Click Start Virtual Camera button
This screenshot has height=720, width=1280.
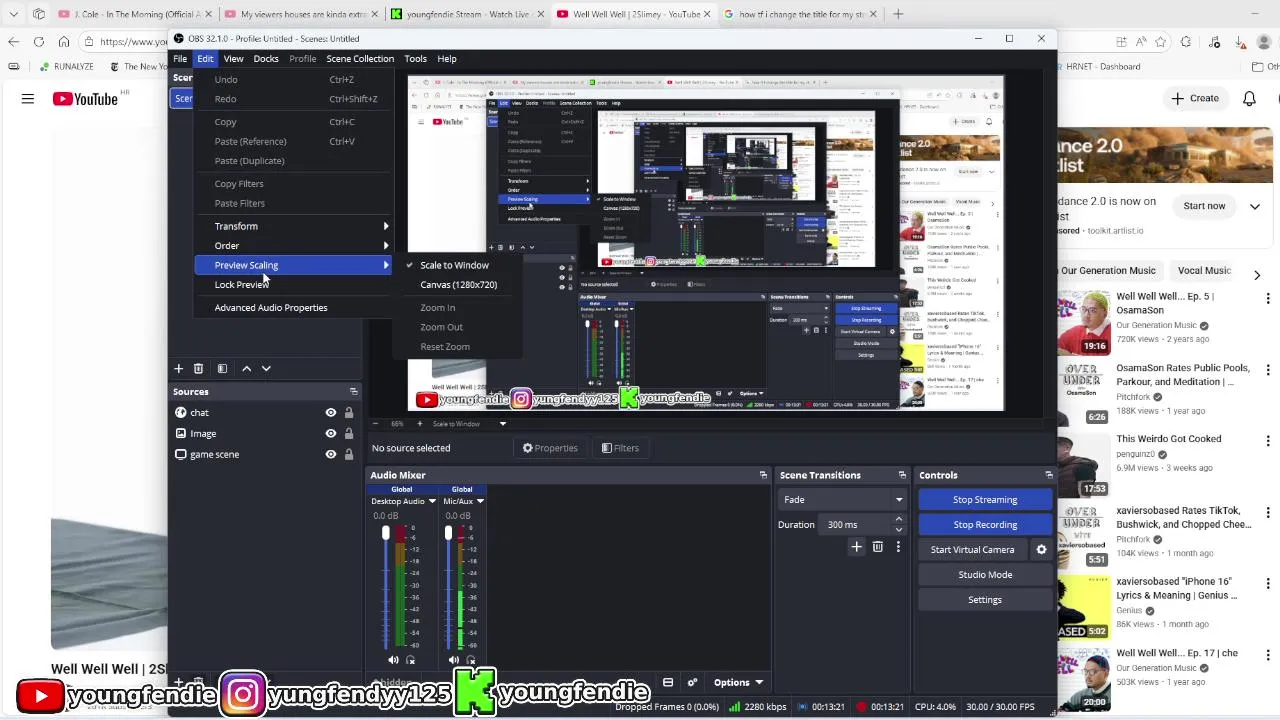pyautogui.click(x=972, y=550)
